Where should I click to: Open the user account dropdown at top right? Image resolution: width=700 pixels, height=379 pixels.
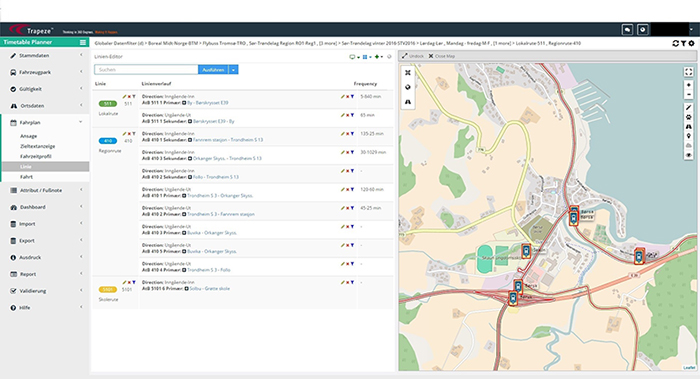click(x=692, y=29)
